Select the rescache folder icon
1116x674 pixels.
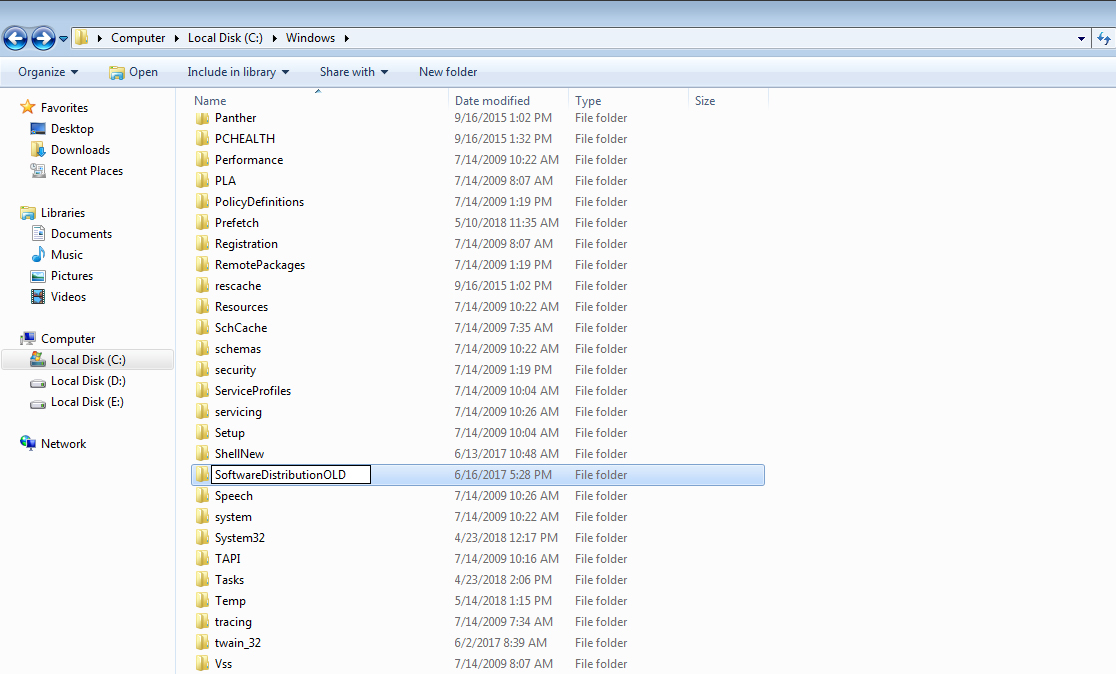click(x=202, y=286)
